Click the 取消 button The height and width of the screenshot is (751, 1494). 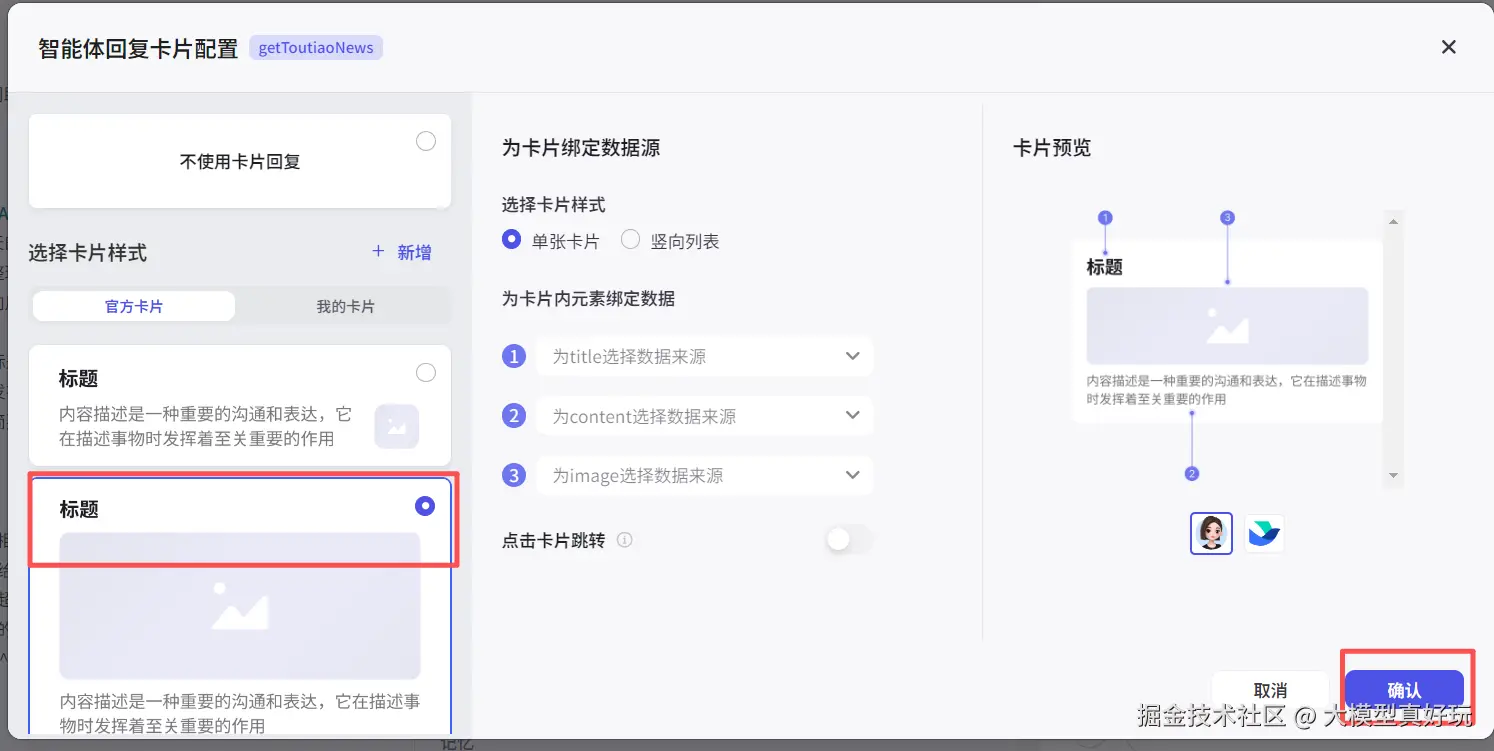pos(1270,690)
